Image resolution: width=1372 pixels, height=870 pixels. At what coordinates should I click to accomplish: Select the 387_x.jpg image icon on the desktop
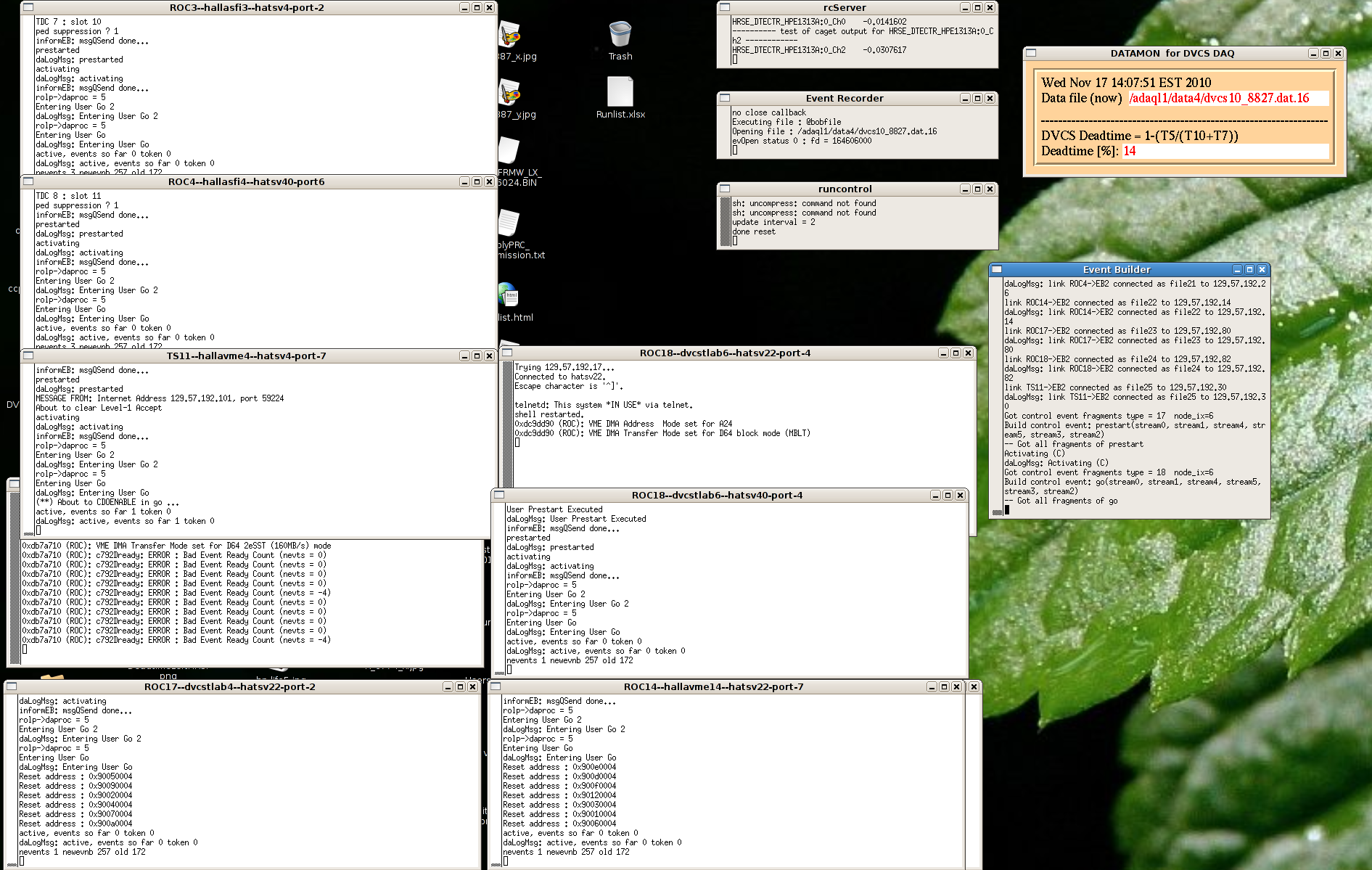[x=510, y=35]
